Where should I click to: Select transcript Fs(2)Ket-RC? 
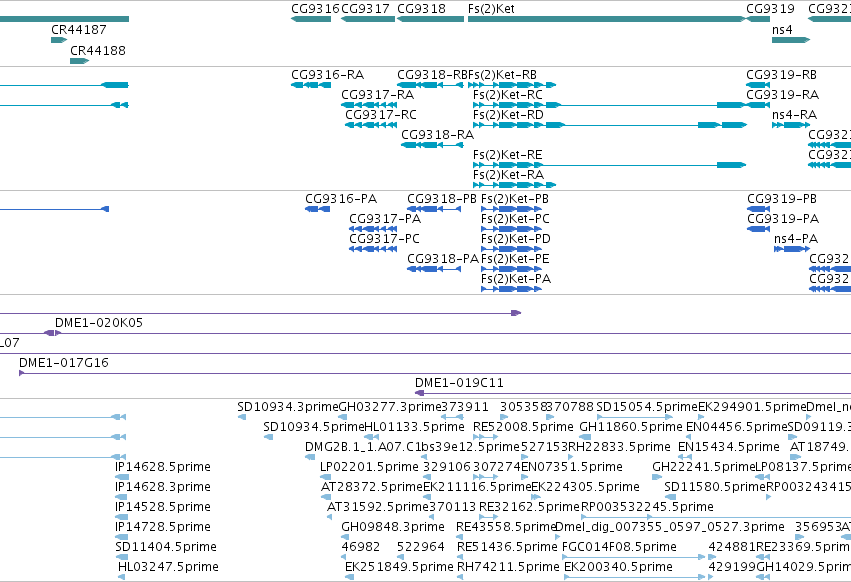pyautogui.click(x=610, y=105)
